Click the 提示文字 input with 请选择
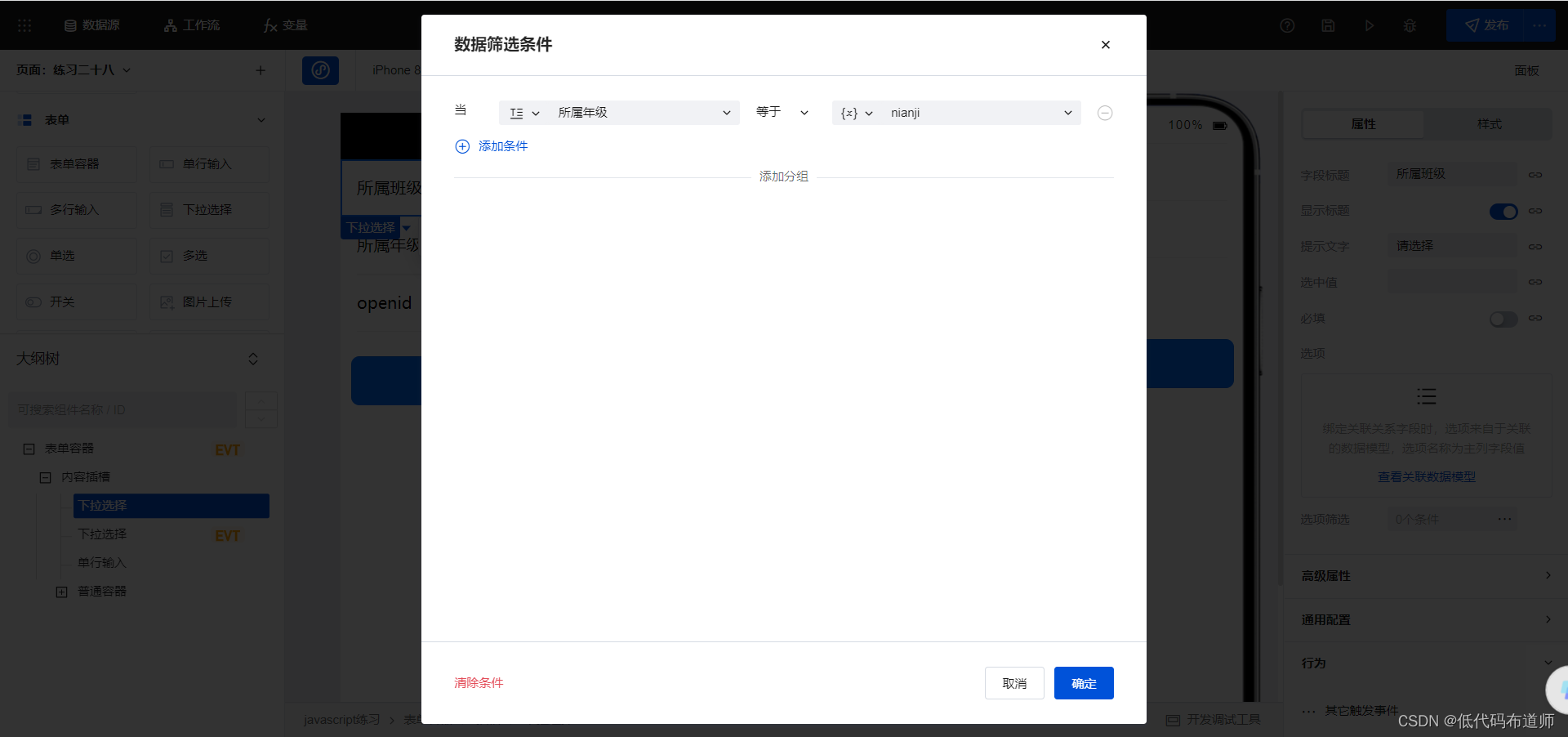The image size is (1568, 737). pyautogui.click(x=1453, y=246)
